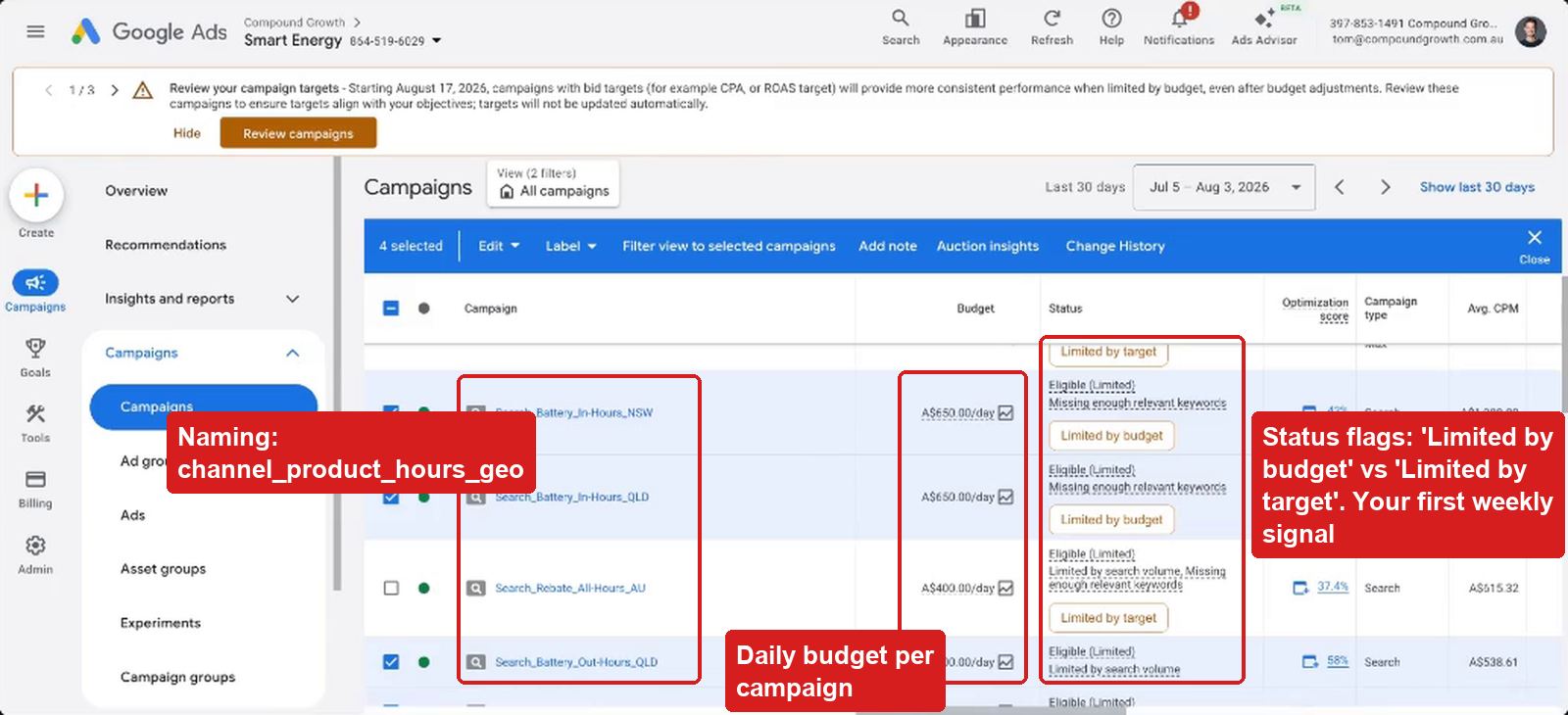Click the Create plus button
The width and height of the screenshot is (1568, 715).
(x=36, y=196)
